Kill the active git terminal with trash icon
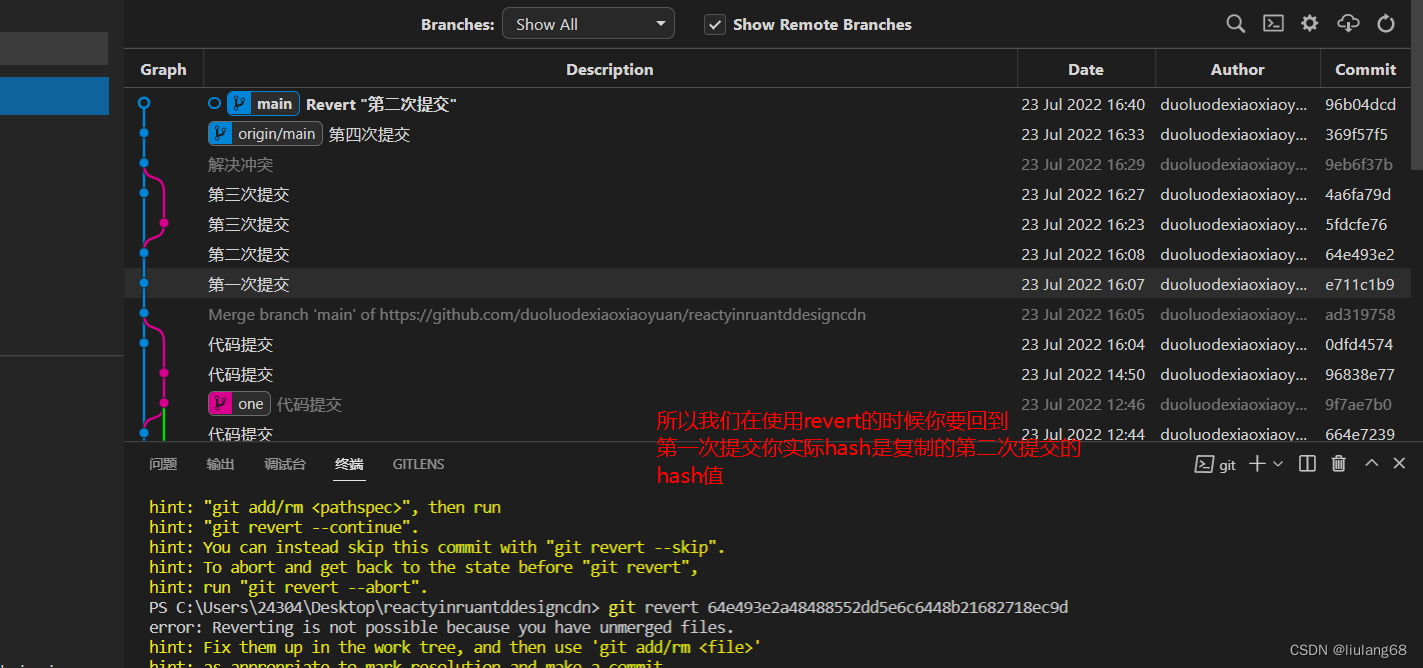Viewport: 1423px width, 668px height. (x=1339, y=463)
